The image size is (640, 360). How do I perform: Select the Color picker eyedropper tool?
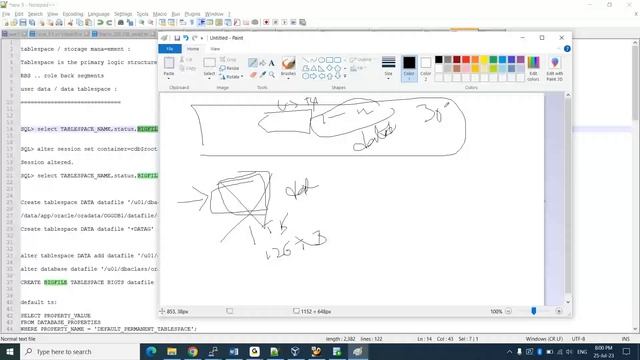pyautogui.click(x=262, y=75)
